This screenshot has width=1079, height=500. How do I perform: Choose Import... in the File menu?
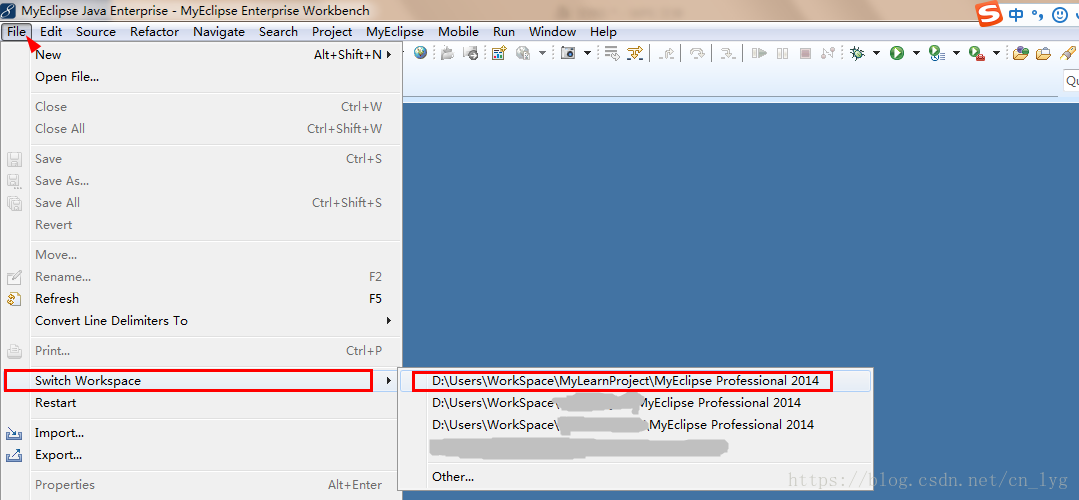201,433
